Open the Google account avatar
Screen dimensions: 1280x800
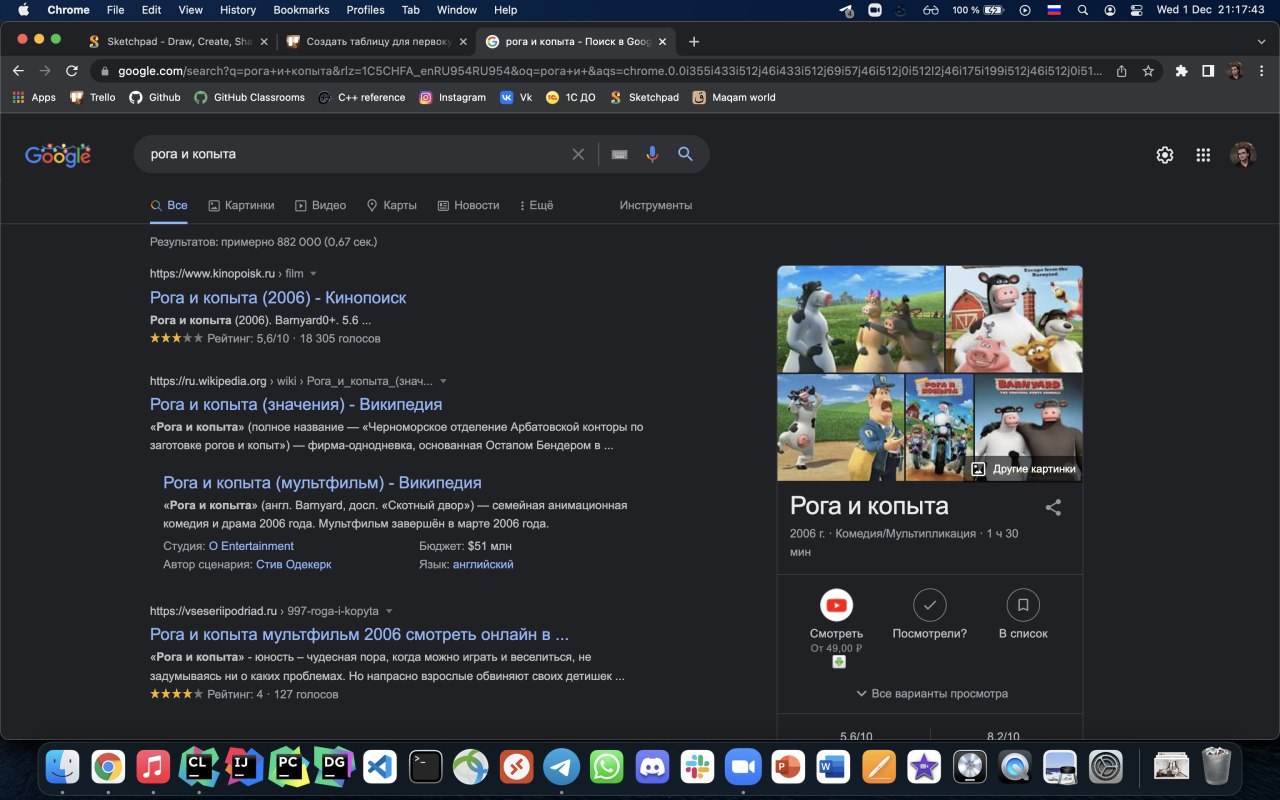point(1243,155)
